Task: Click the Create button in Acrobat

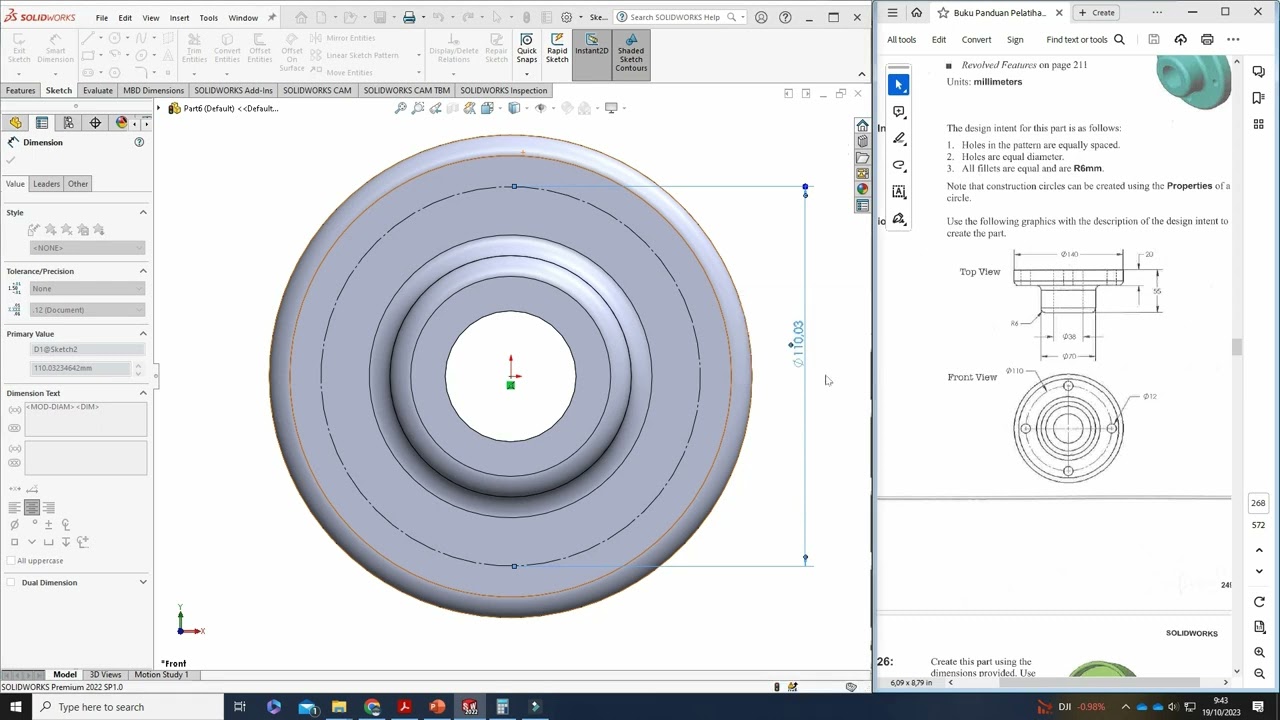Action: (1097, 13)
